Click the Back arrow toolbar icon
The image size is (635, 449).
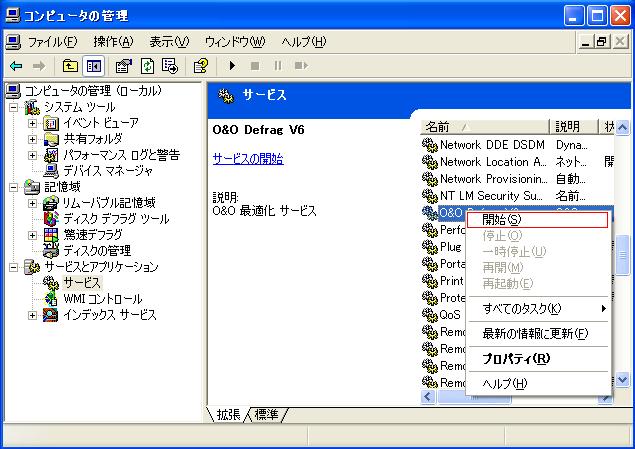click(x=16, y=66)
